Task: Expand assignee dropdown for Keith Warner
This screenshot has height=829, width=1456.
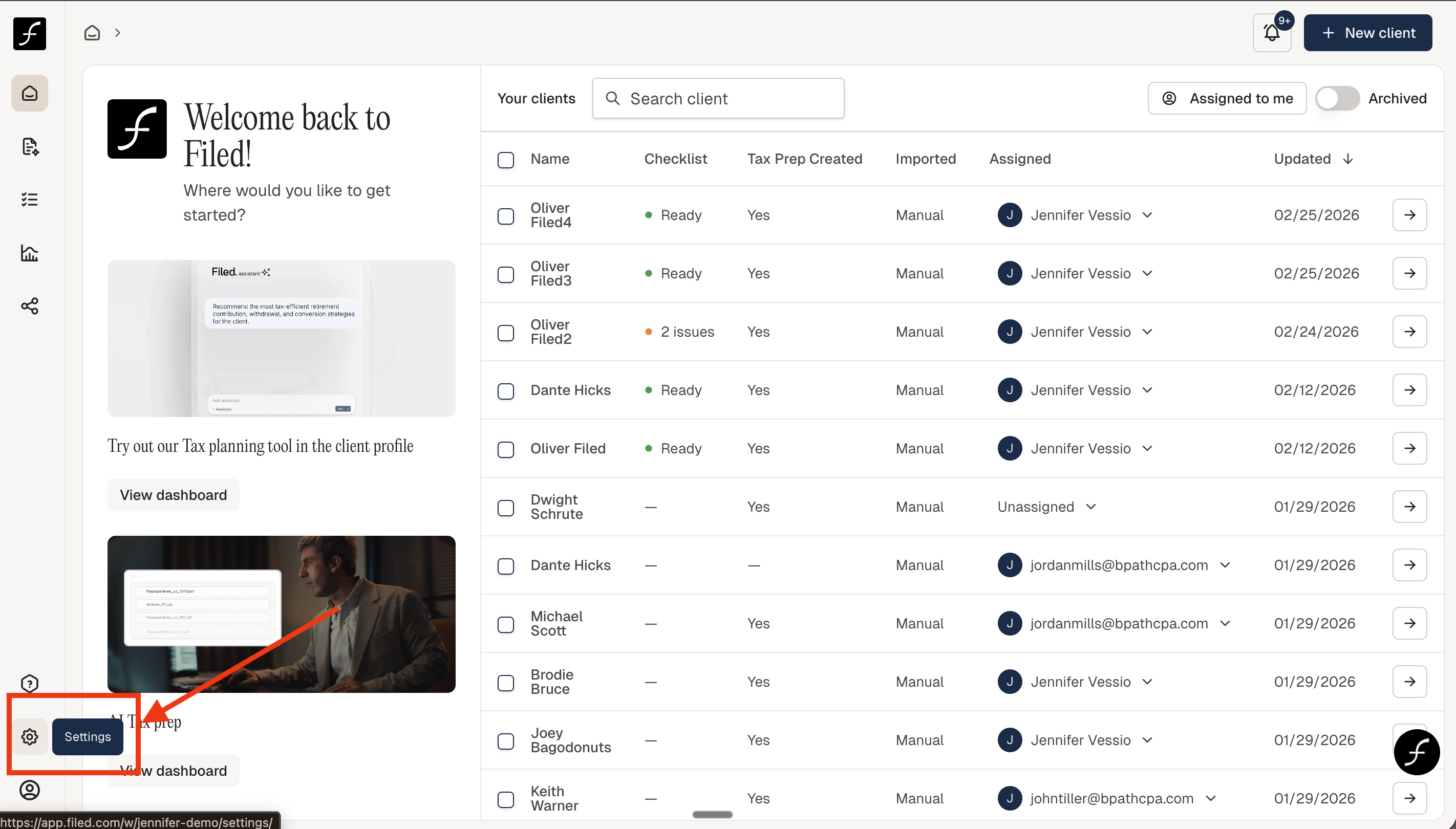Action: pos(1210,799)
